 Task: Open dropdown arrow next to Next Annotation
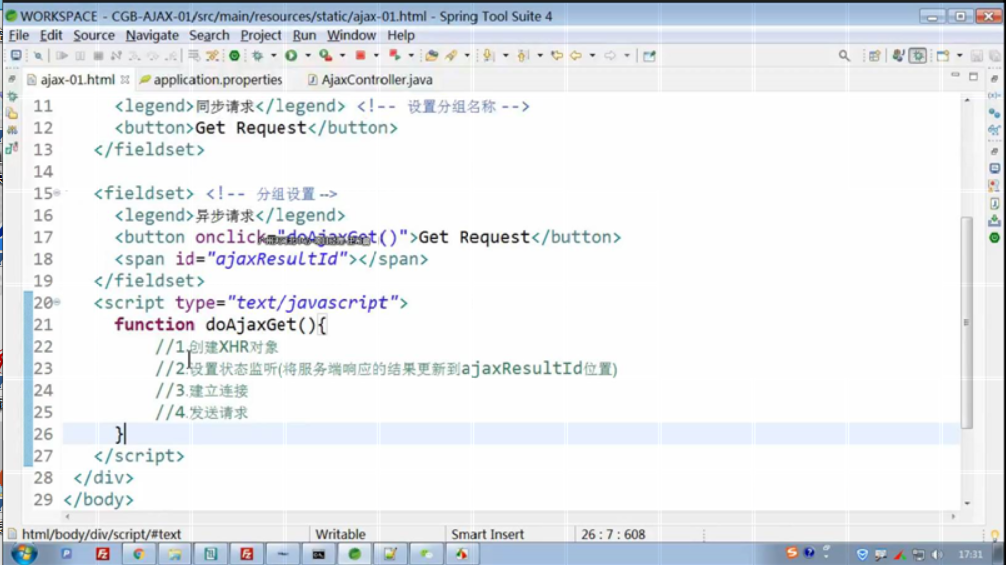click(x=506, y=56)
